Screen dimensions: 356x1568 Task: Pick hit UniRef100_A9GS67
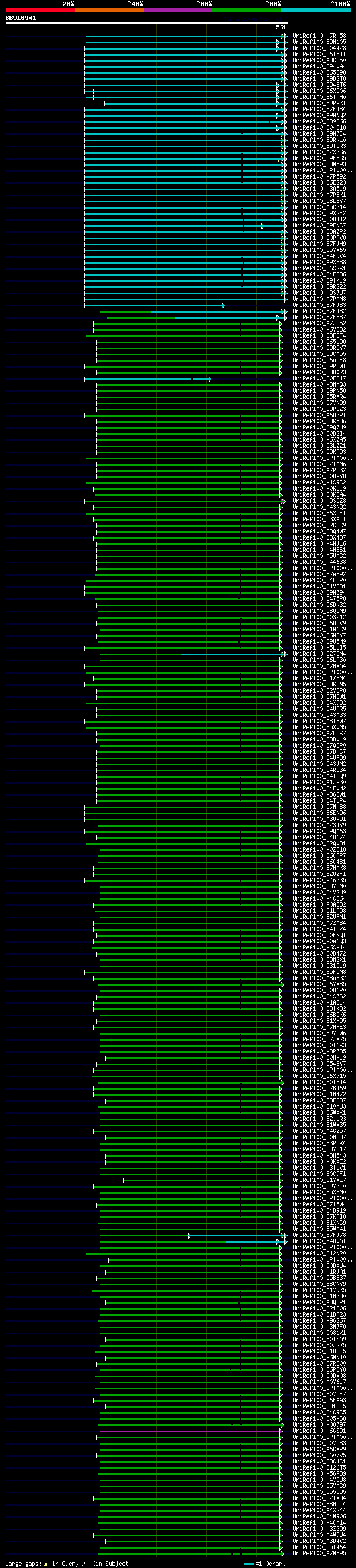tap(319, 1321)
